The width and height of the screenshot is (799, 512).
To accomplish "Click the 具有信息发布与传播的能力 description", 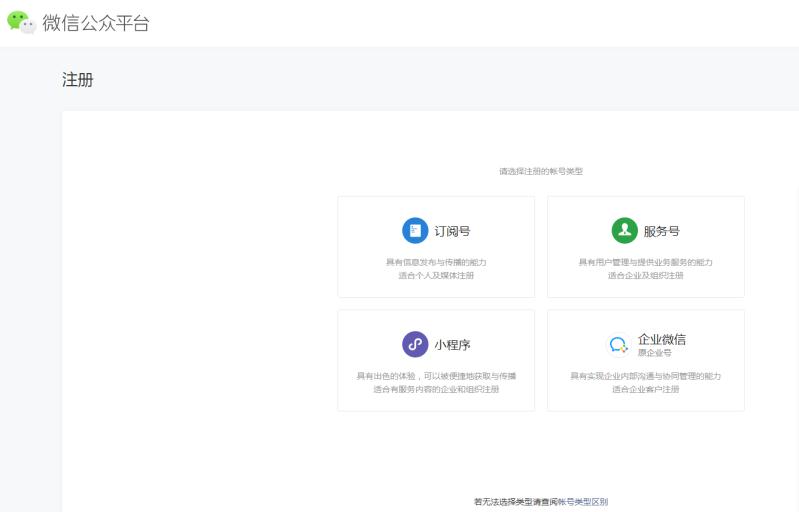I will tap(436, 262).
